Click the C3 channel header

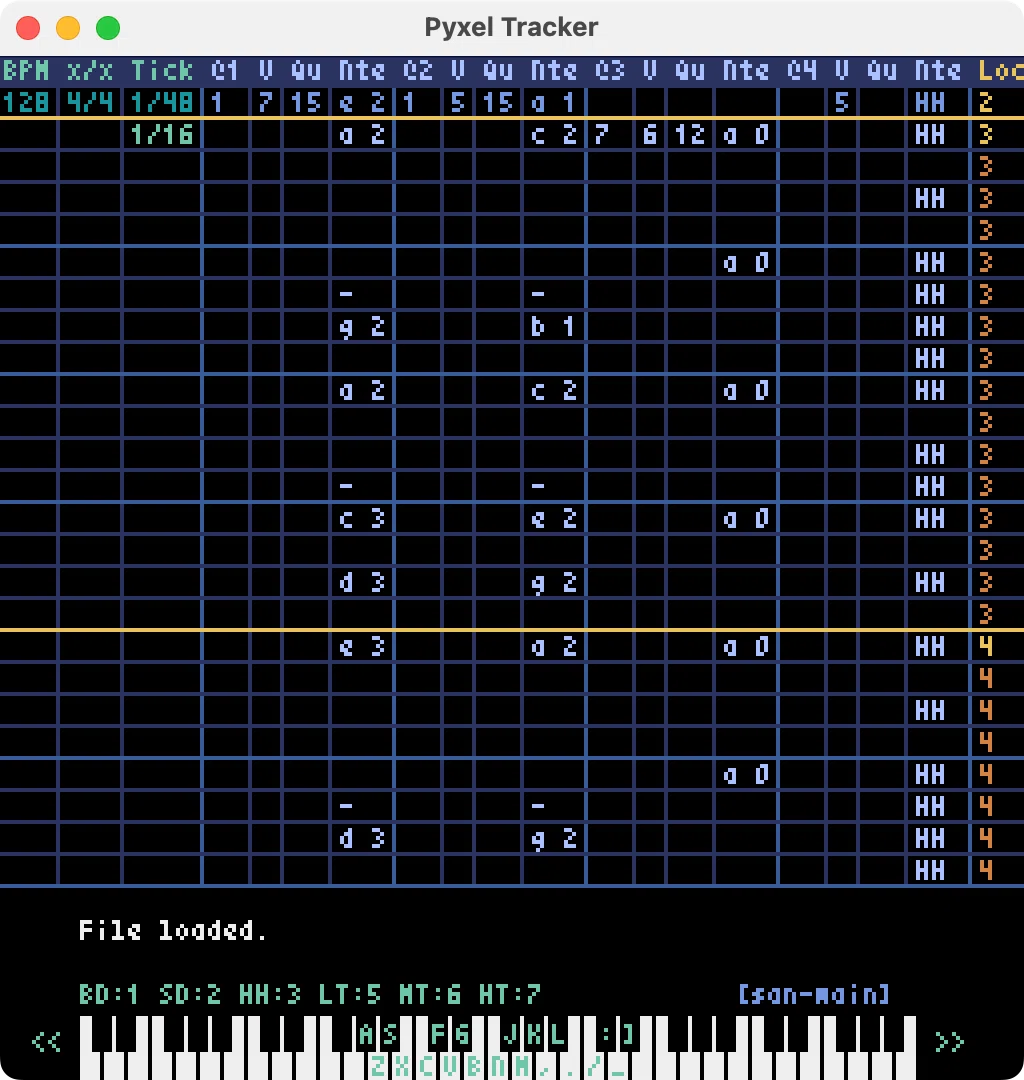click(x=609, y=70)
